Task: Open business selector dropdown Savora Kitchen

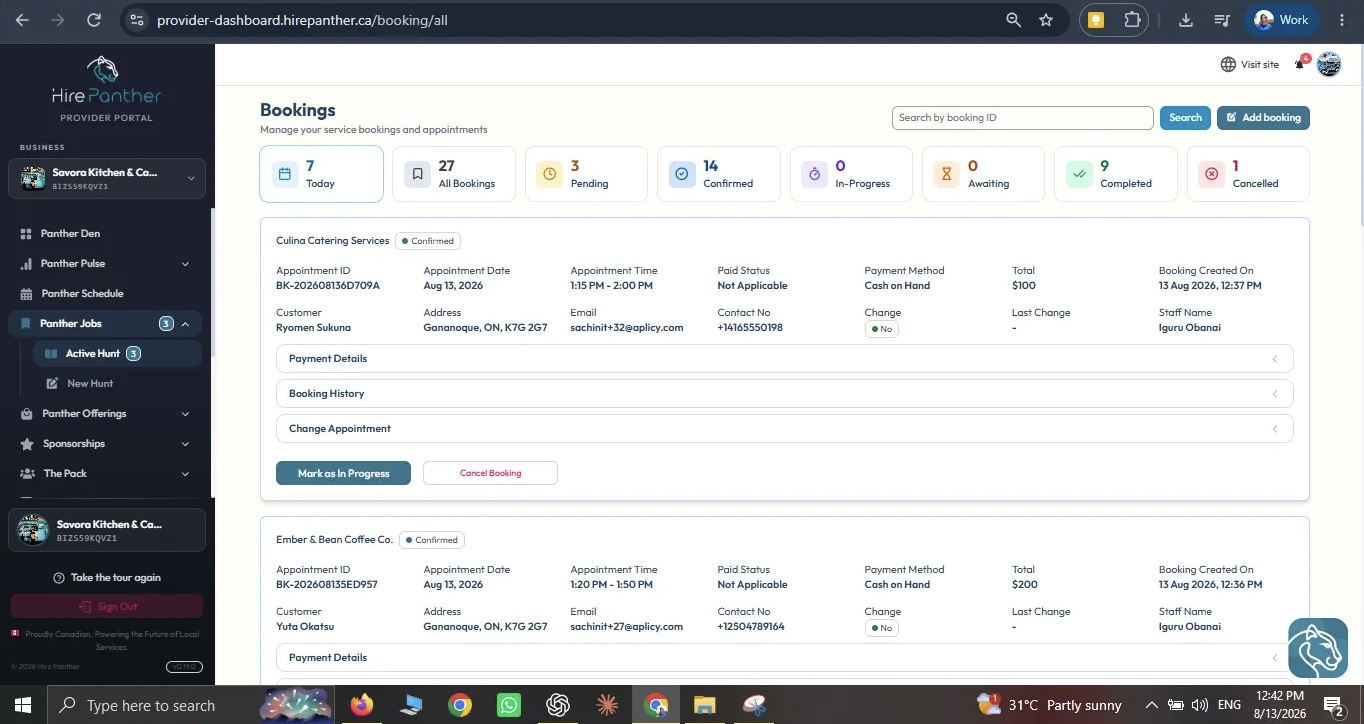Action: (x=107, y=178)
